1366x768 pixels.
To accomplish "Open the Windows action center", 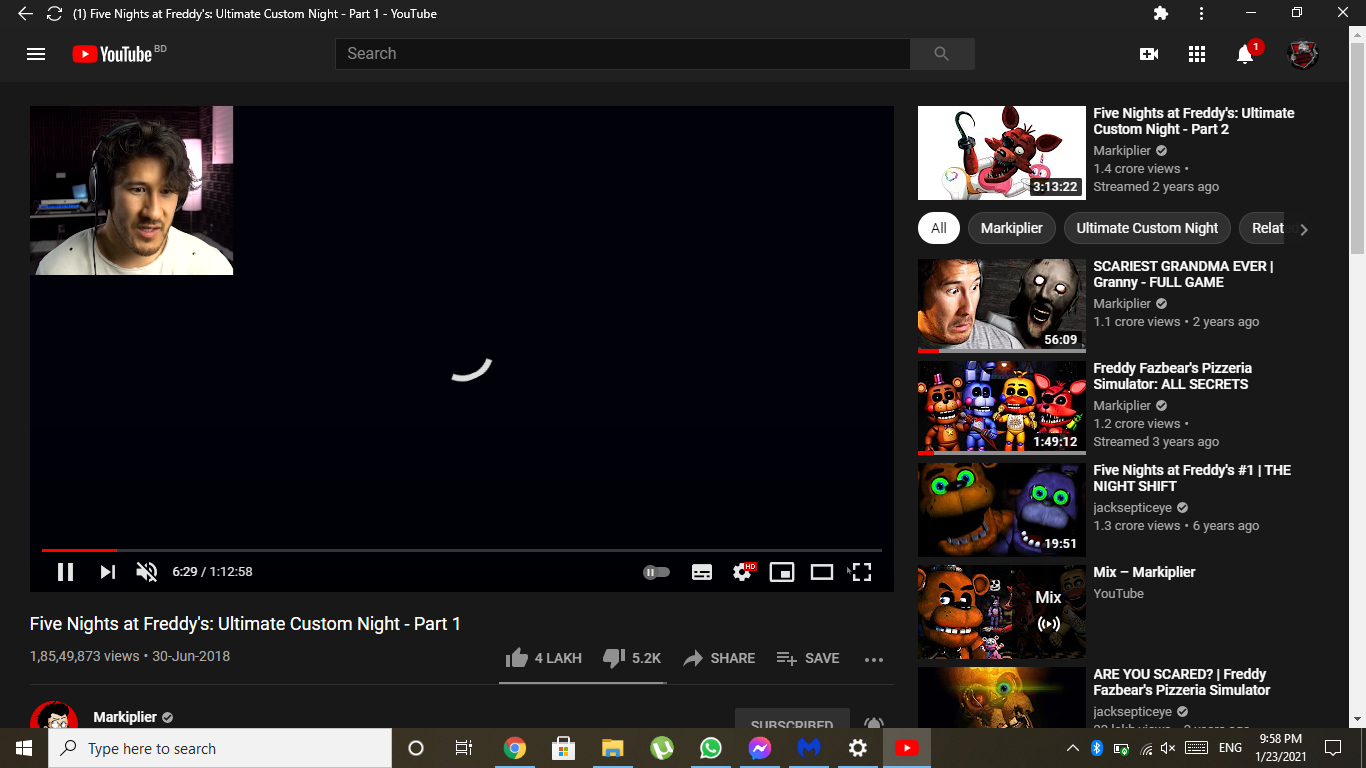I will [x=1332, y=748].
